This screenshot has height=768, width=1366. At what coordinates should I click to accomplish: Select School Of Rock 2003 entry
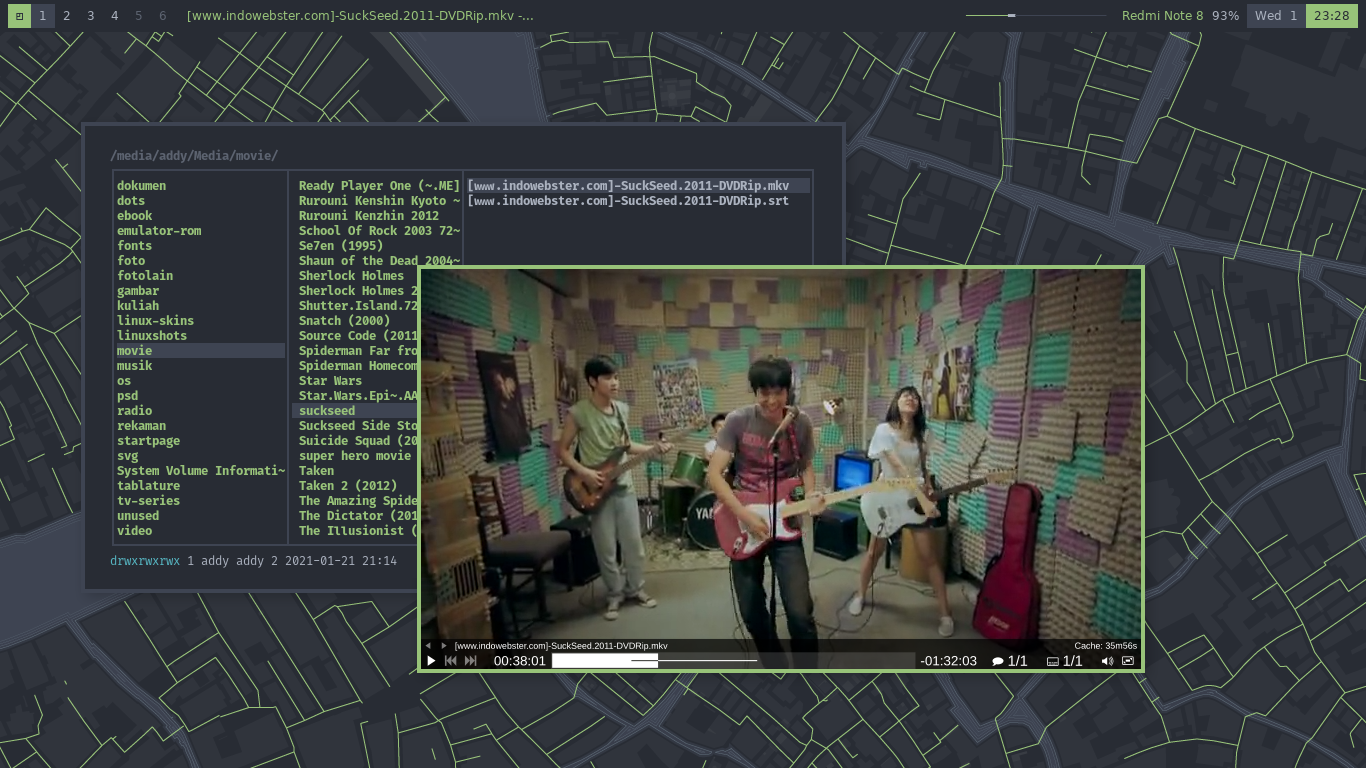click(379, 231)
